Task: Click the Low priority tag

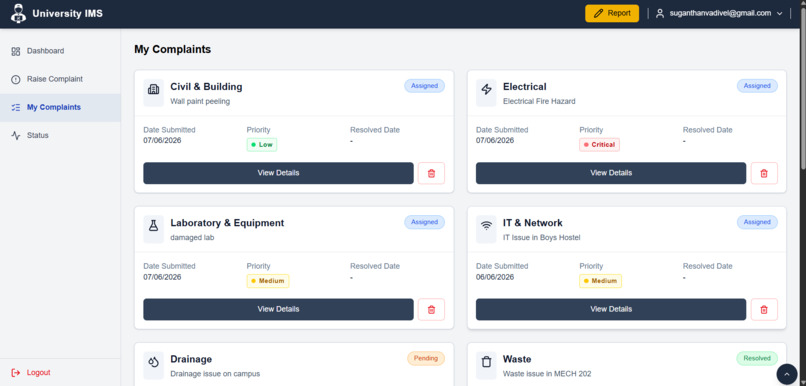Action: pos(262,145)
